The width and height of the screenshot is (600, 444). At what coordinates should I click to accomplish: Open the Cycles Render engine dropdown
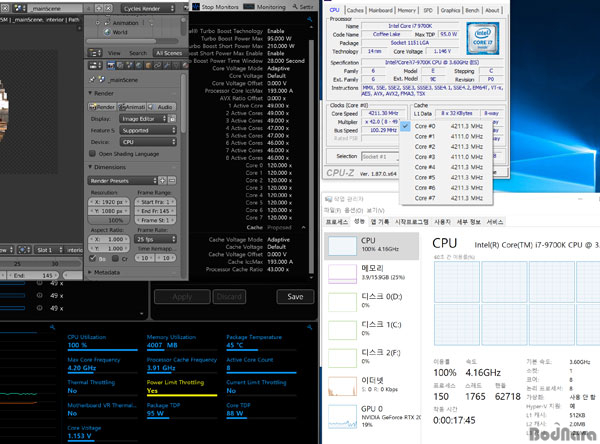pyautogui.click(x=148, y=8)
